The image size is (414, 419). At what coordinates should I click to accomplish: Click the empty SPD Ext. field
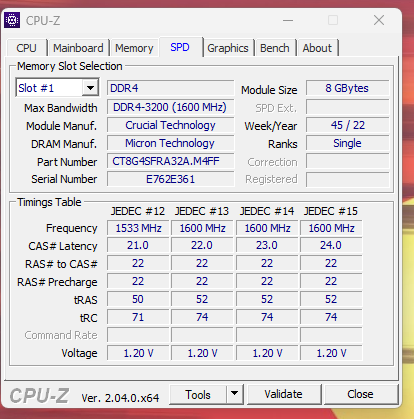click(x=348, y=107)
